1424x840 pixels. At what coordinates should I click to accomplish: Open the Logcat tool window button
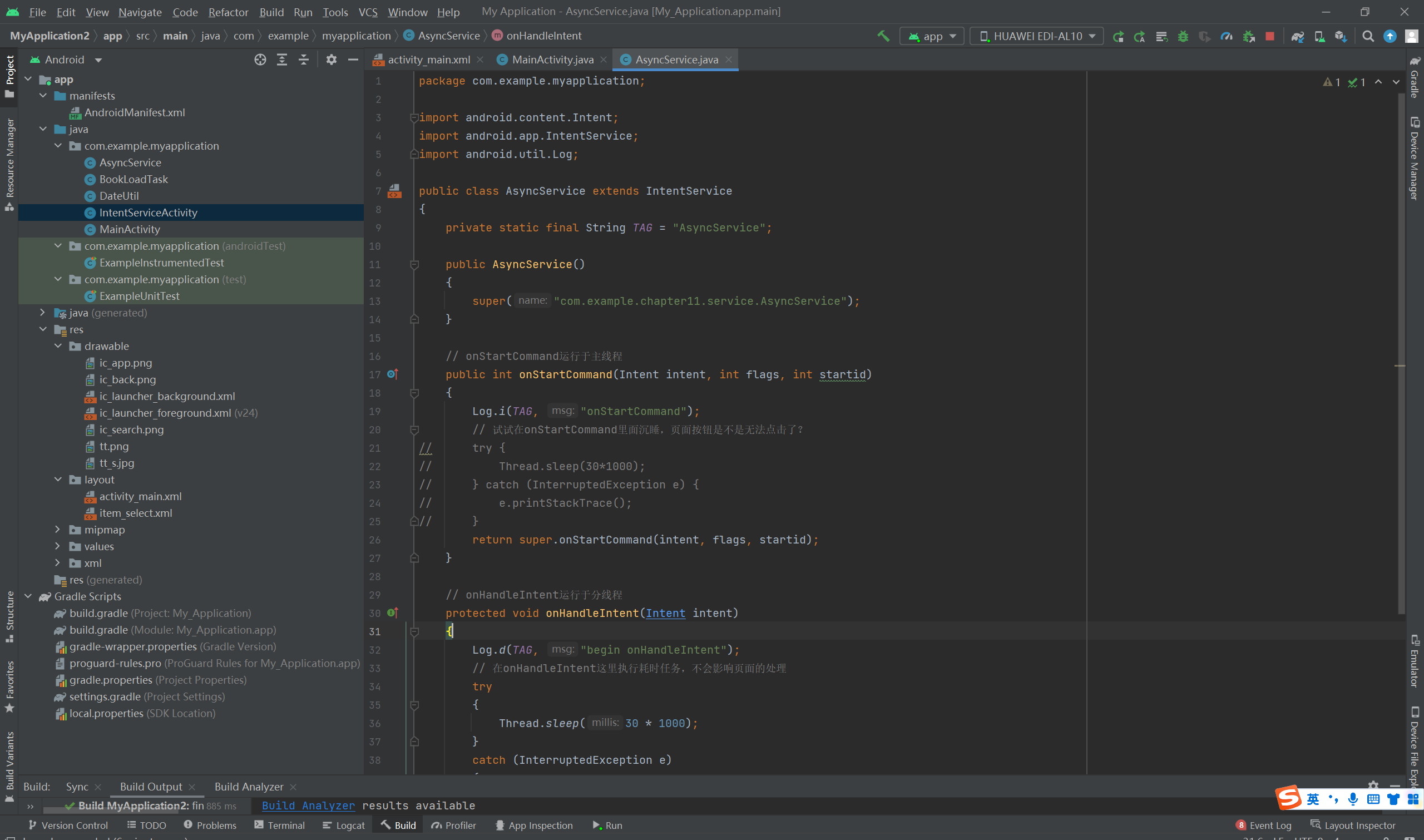tap(344, 825)
